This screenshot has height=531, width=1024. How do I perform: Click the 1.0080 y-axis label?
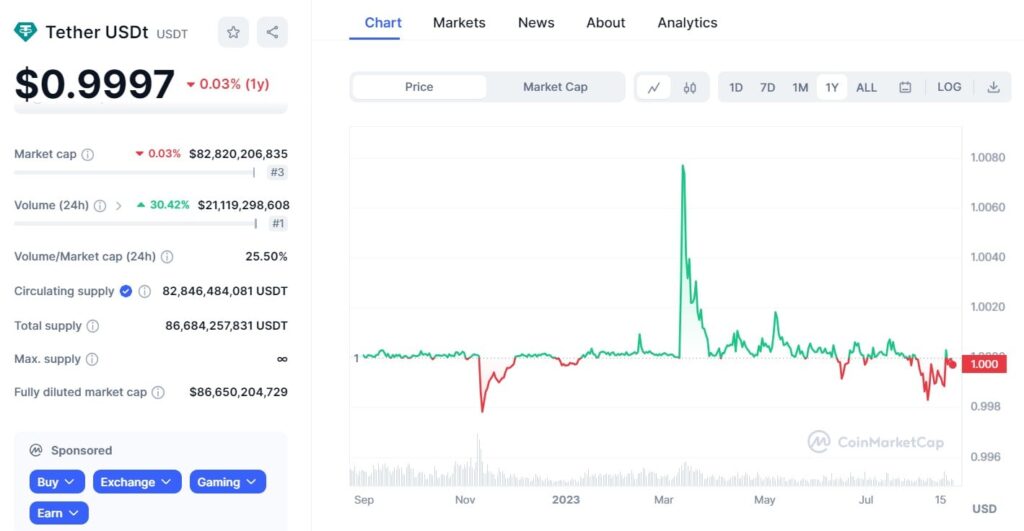tap(987, 157)
